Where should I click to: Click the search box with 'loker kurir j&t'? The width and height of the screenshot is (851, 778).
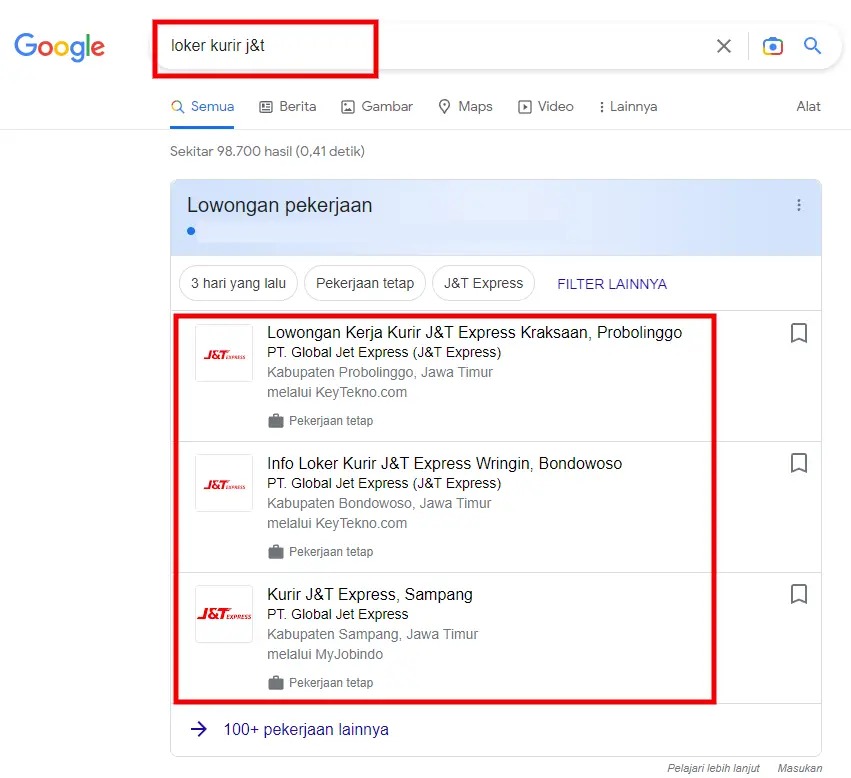click(430, 46)
